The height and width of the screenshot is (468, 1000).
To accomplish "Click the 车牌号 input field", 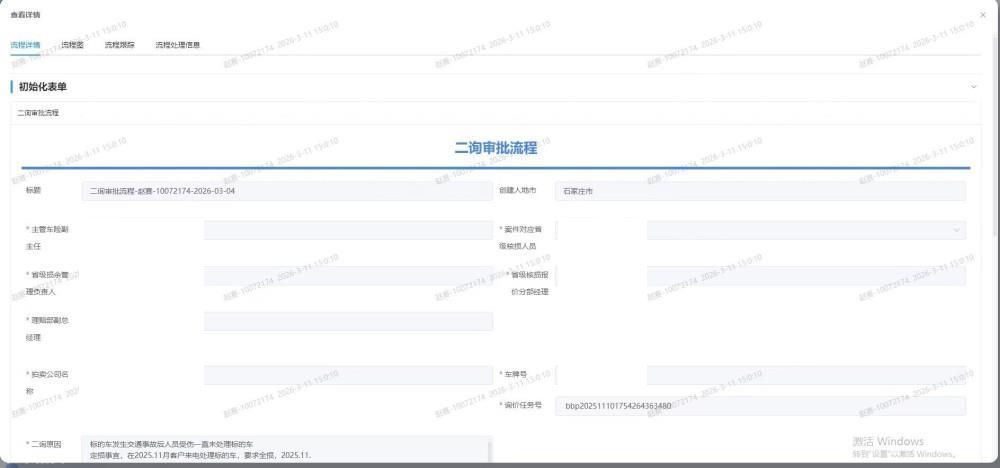I will click(x=805, y=375).
